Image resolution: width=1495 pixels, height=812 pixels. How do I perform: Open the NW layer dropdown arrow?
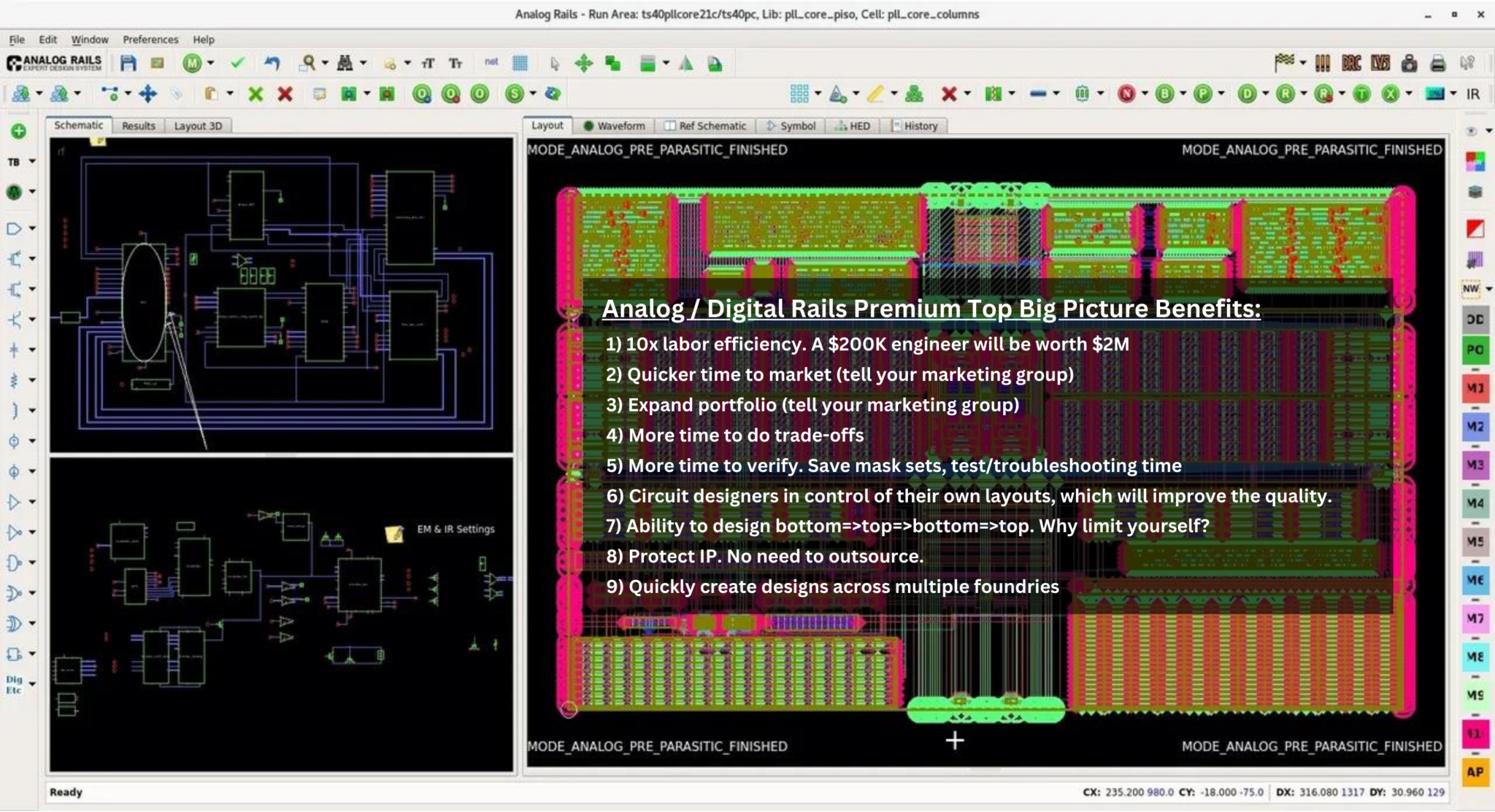coord(1489,289)
